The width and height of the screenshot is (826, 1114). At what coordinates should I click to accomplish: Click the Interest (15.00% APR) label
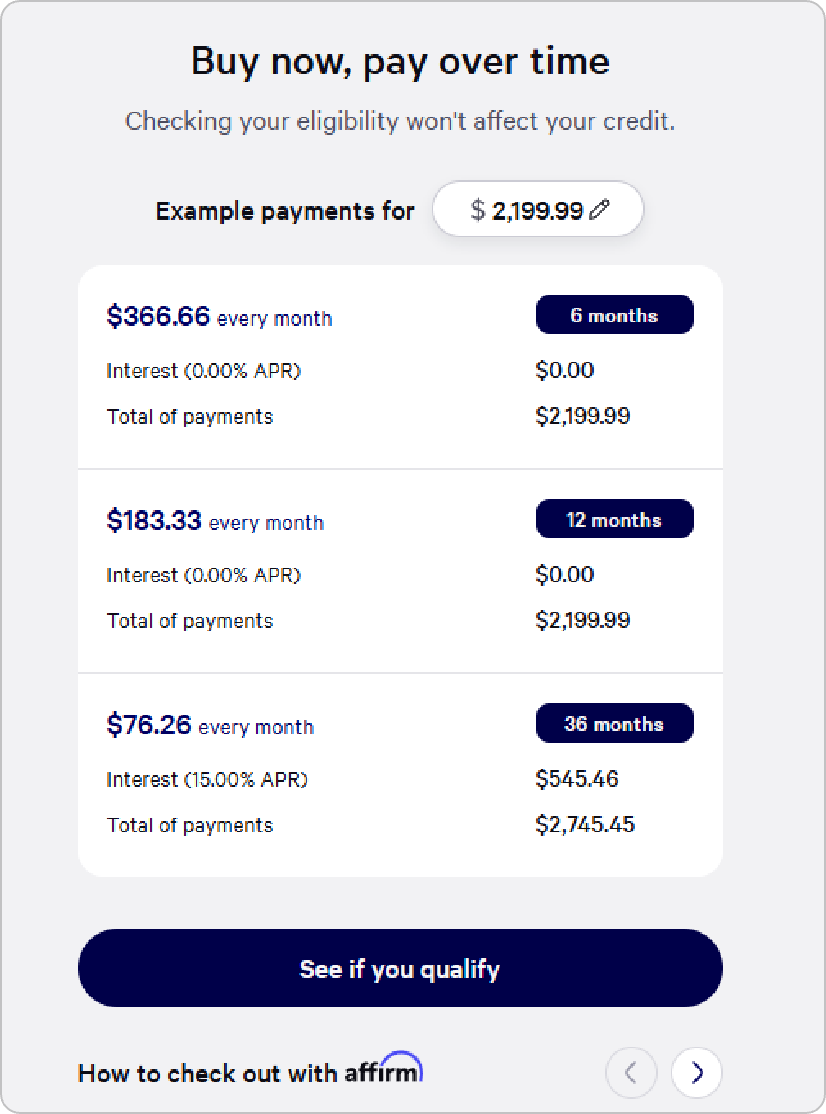click(x=207, y=779)
